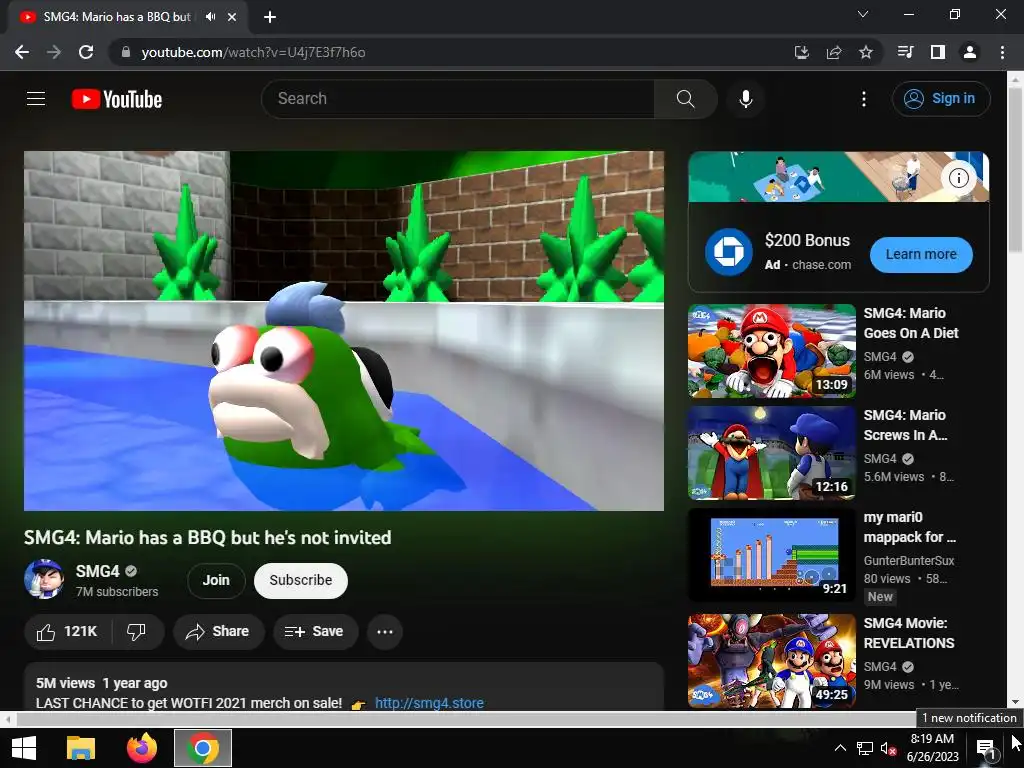The width and height of the screenshot is (1024, 768).
Task: Join the SMG4 channel membership
Action: pyautogui.click(x=216, y=580)
